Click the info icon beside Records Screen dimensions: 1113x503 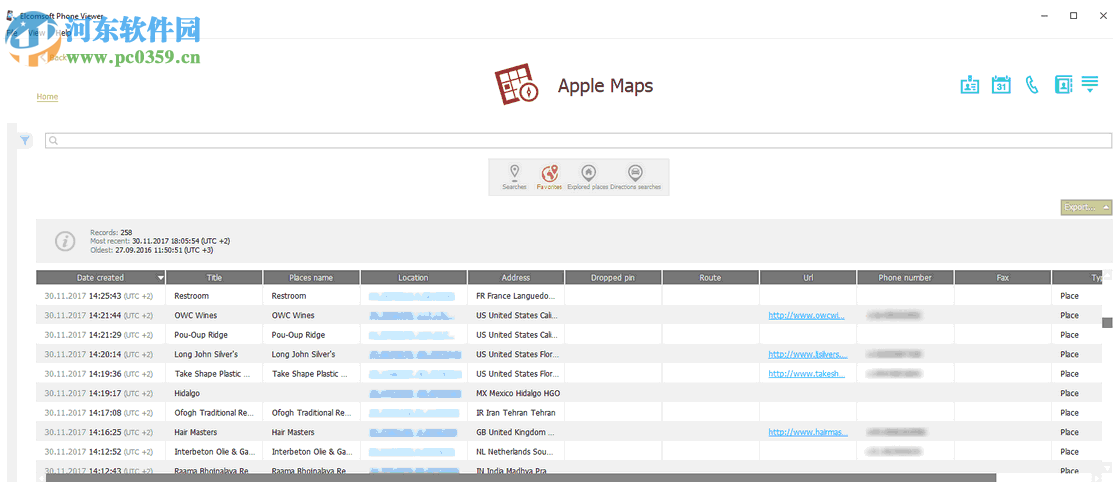[65, 241]
